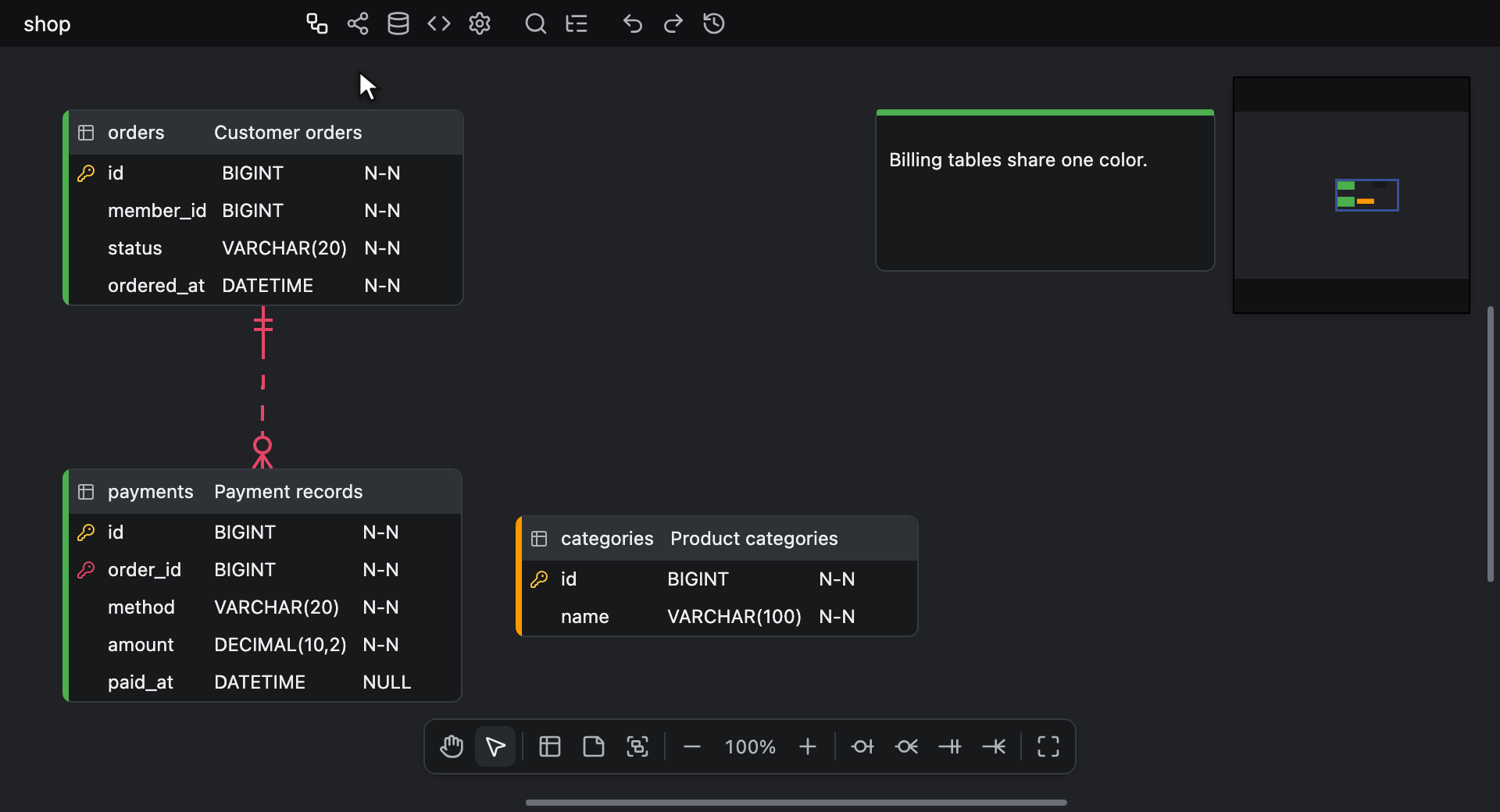Undo the last action
Screen dimensions: 1500x812
point(633,23)
